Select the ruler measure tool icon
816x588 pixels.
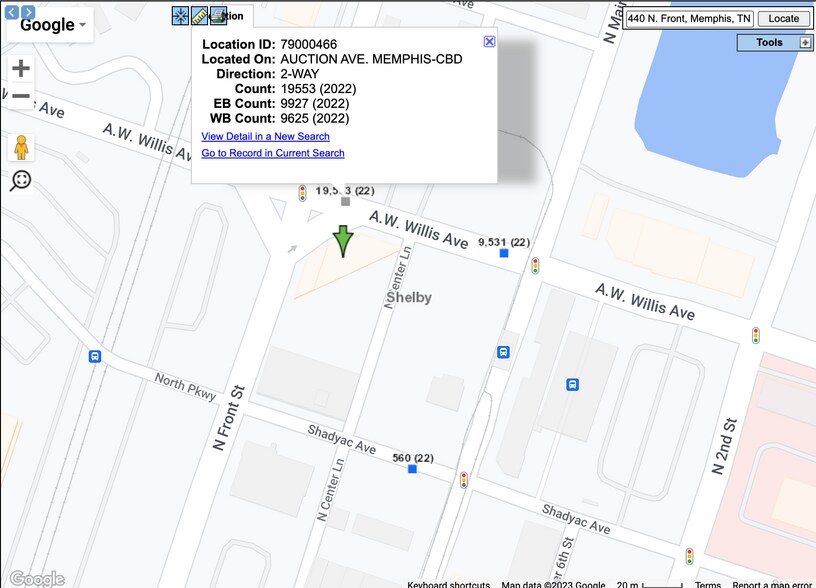[199, 16]
